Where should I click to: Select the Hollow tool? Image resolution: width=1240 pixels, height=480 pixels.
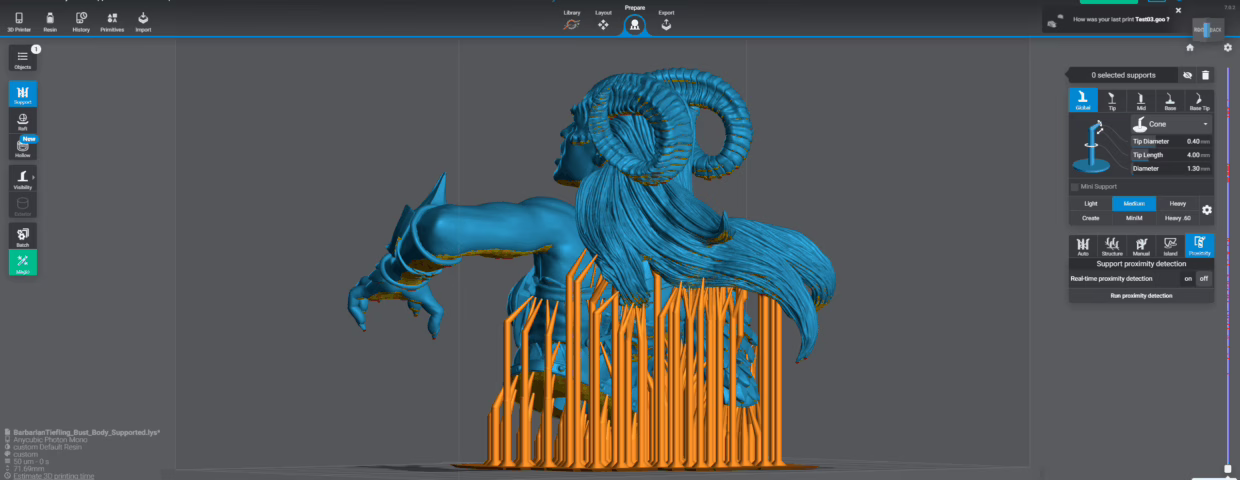pos(23,147)
